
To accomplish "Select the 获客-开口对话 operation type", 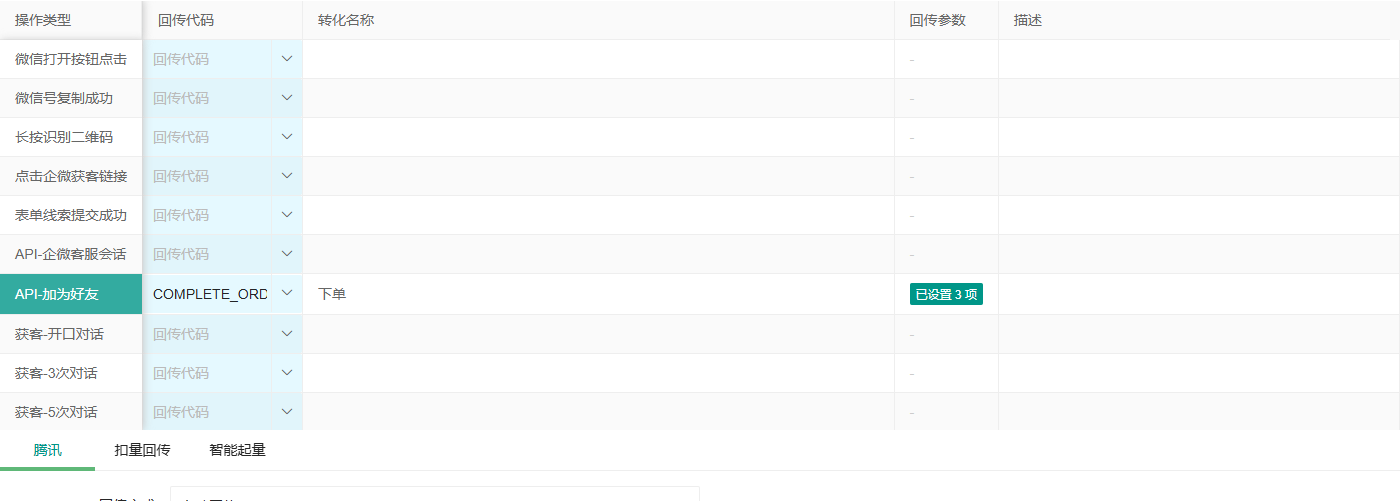I will [x=71, y=334].
